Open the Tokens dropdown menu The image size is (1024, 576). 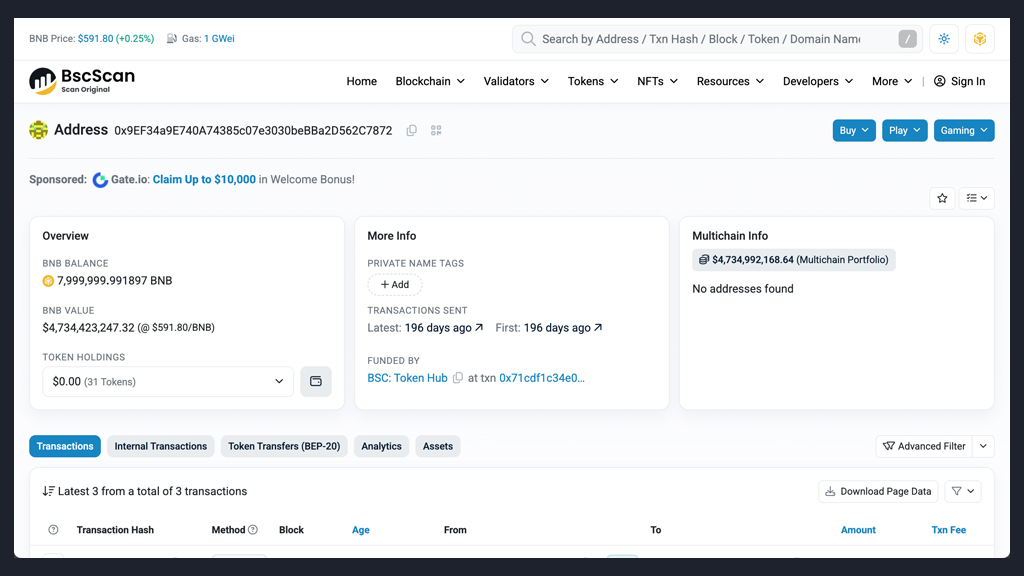tap(592, 81)
